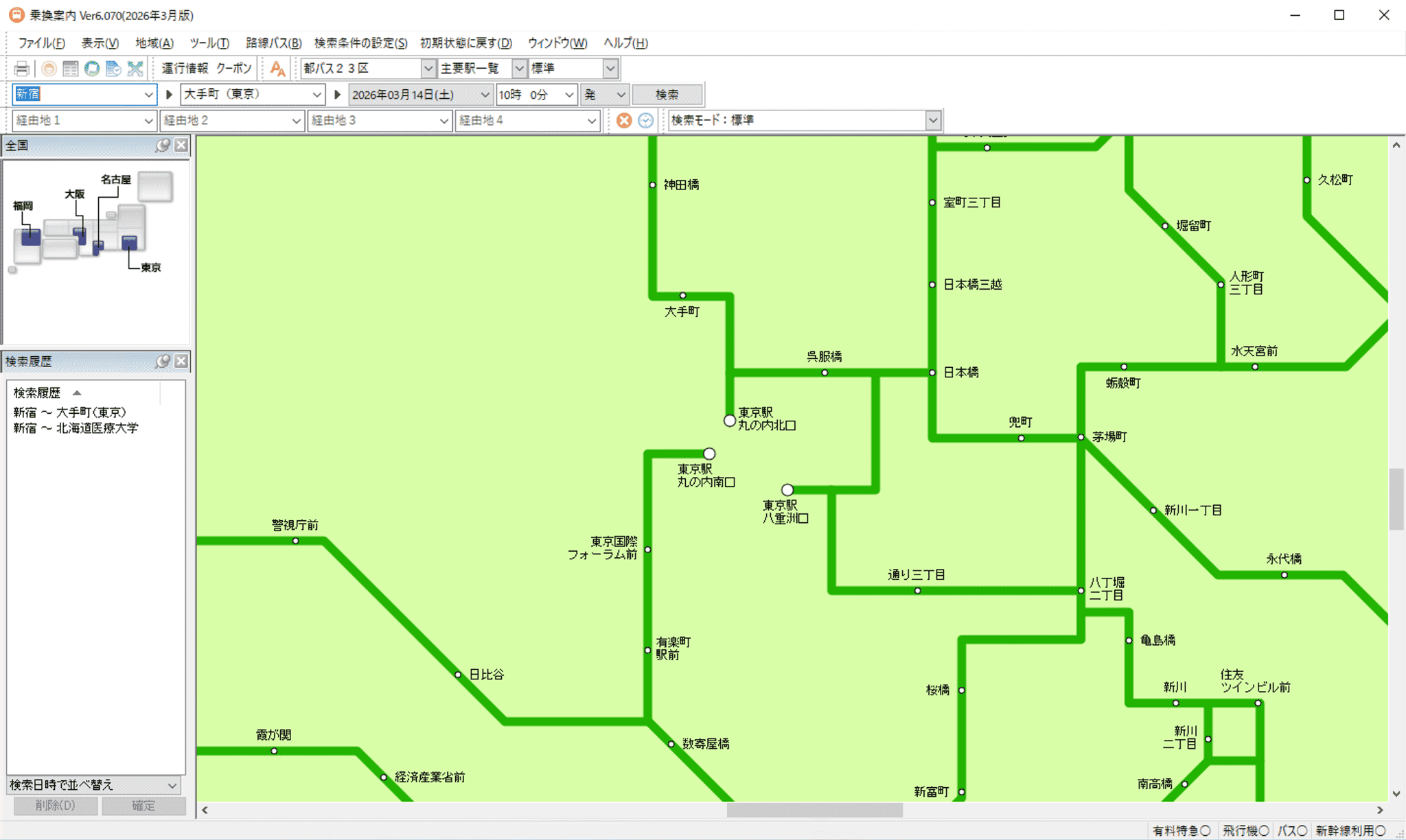Pin the 全国 panel with pushpin icon
Screen dimensions: 1406x840
(x=163, y=145)
